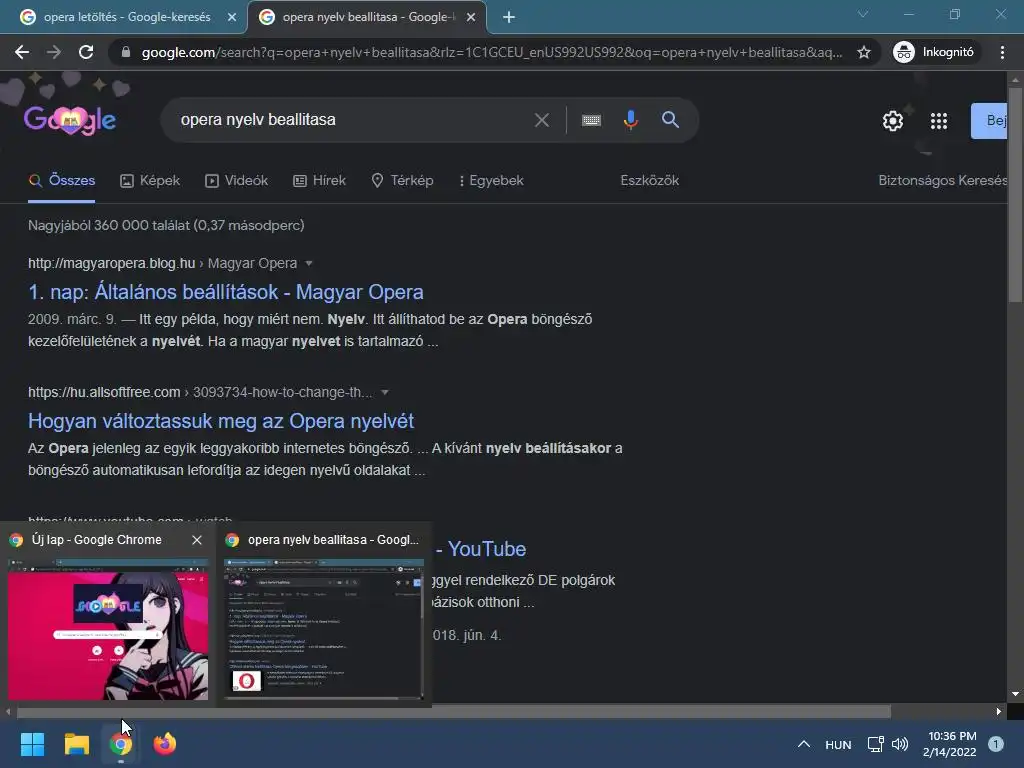Click horizontal scrollbar right arrow
This screenshot has height=768, width=1024.
999,712
